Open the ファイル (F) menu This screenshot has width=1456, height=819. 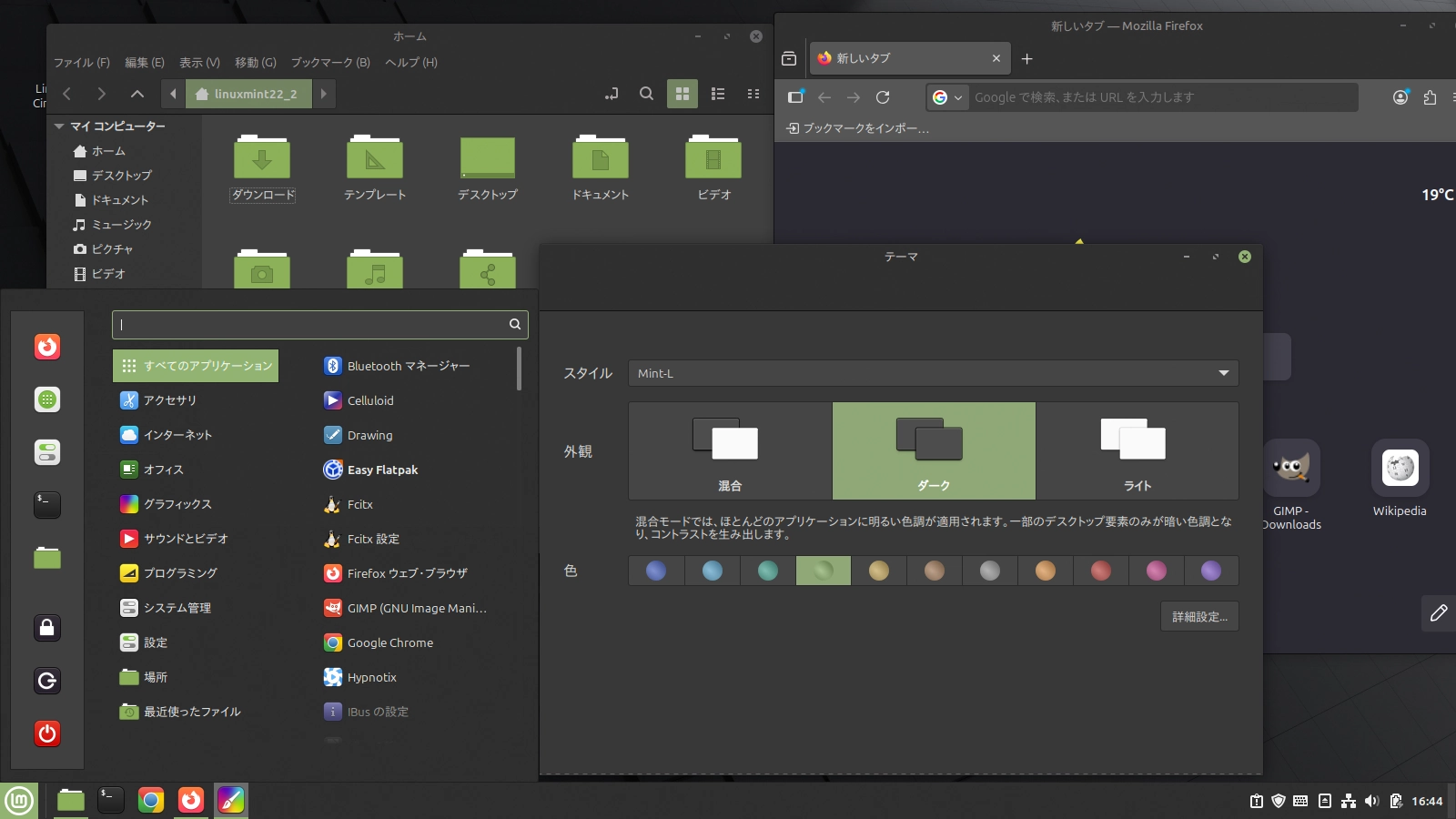(82, 63)
